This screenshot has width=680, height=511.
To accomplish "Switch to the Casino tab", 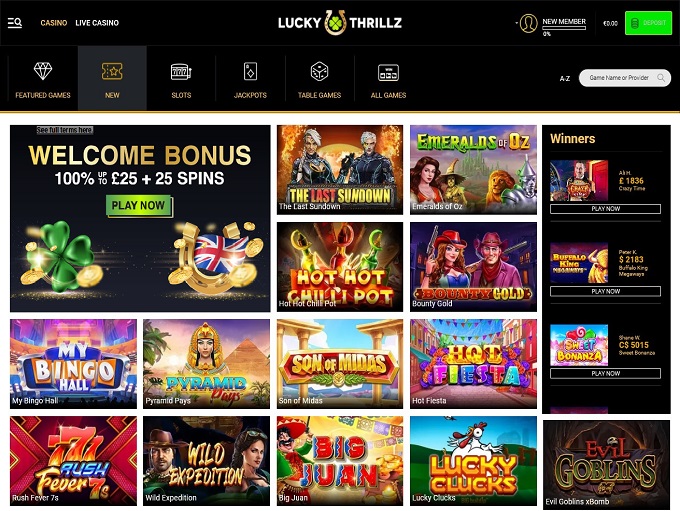I will [x=54, y=23].
